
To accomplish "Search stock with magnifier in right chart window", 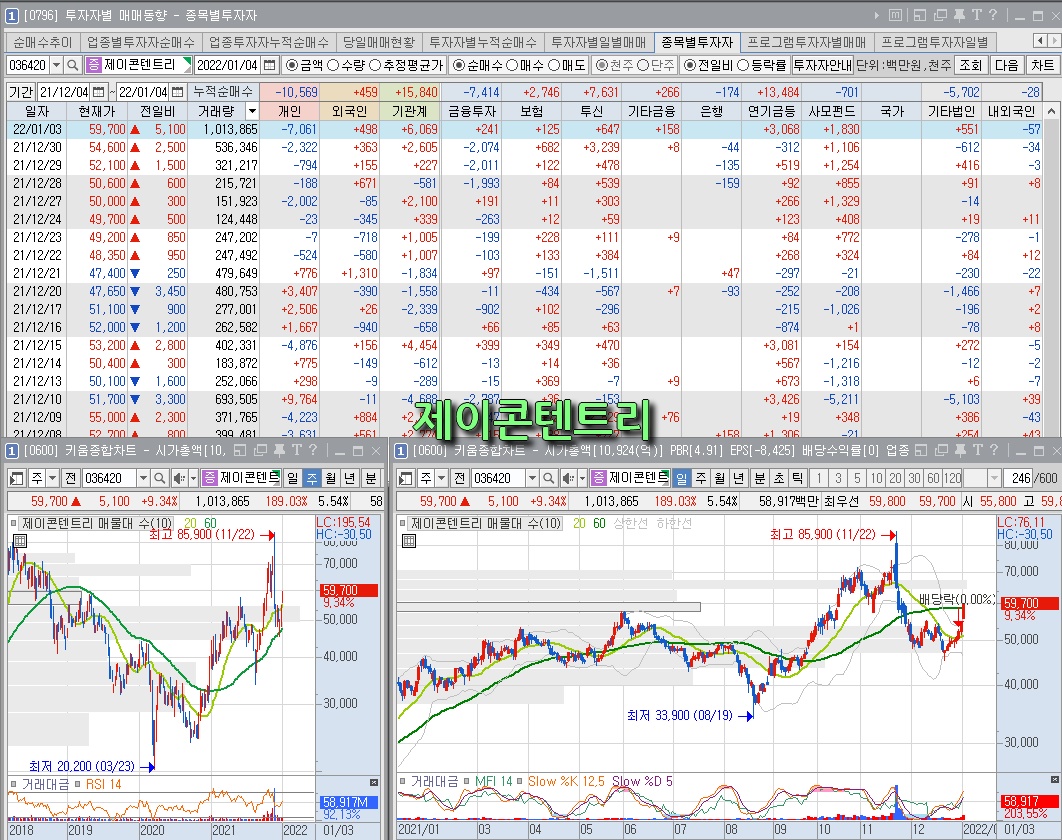I will pyautogui.click(x=549, y=478).
